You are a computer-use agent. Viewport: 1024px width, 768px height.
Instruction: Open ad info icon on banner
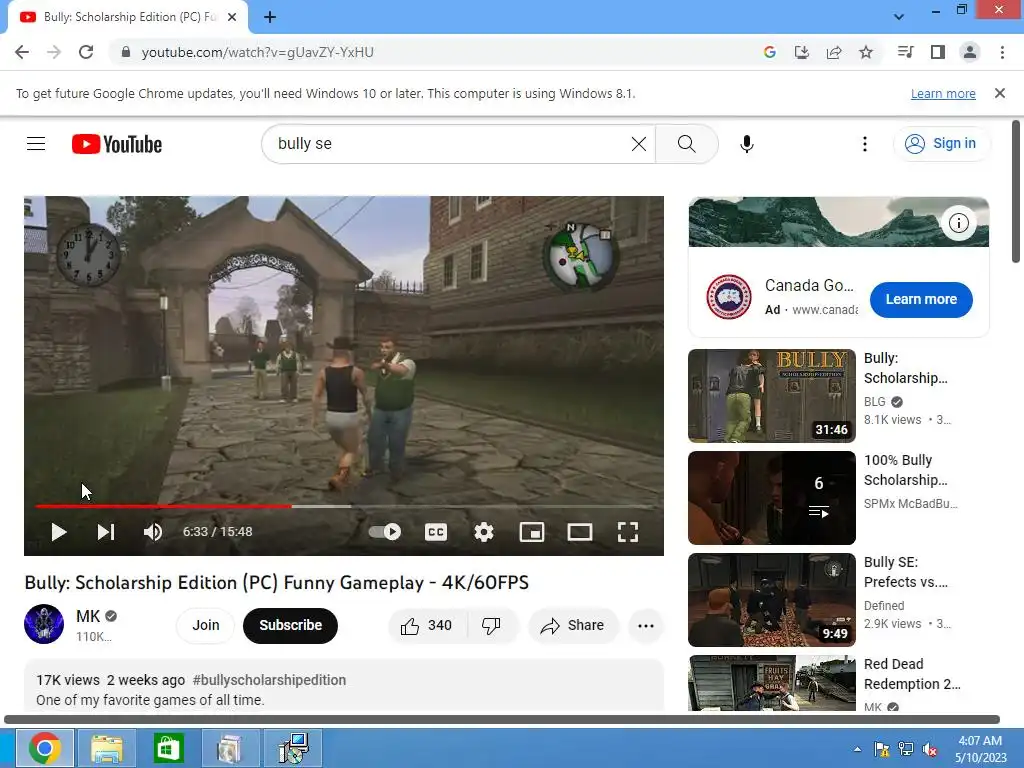(958, 223)
